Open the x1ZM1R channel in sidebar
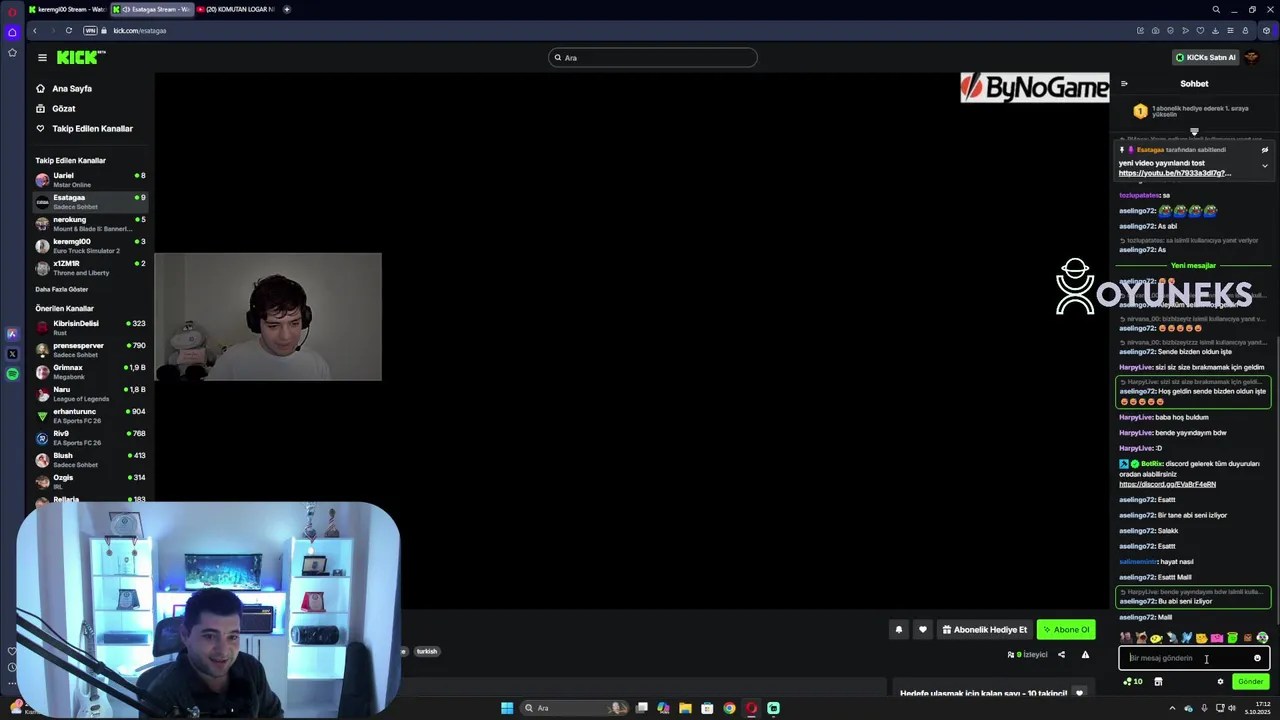The height and width of the screenshot is (720, 1280). 90,268
